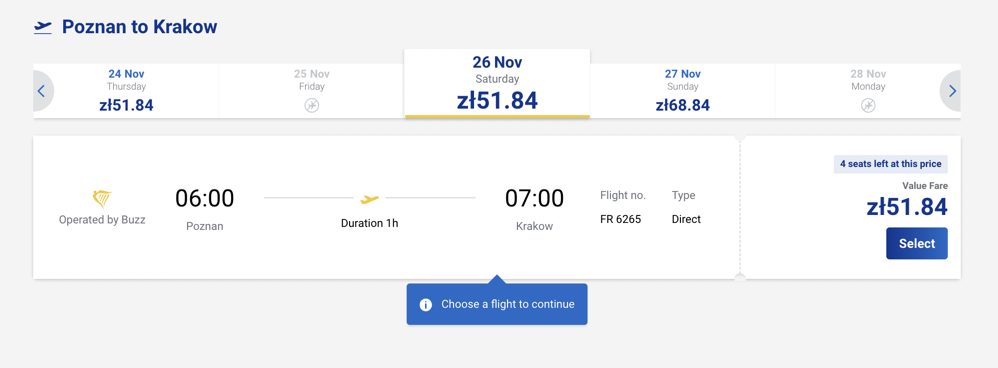Screen dimensions: 998x368
Task: Click the departing plane icon beside Poznan to Krakow
Action: pyautogui.click(x=43, y=27)
